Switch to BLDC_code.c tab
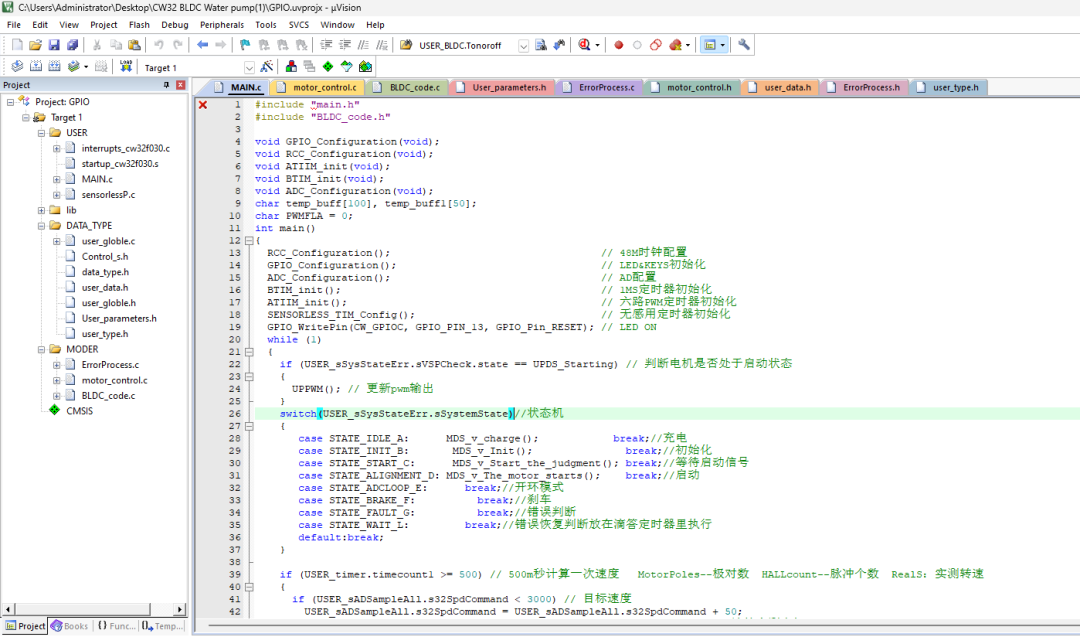1080x637 pixels. pyautogui.click(x=408, y=87)
